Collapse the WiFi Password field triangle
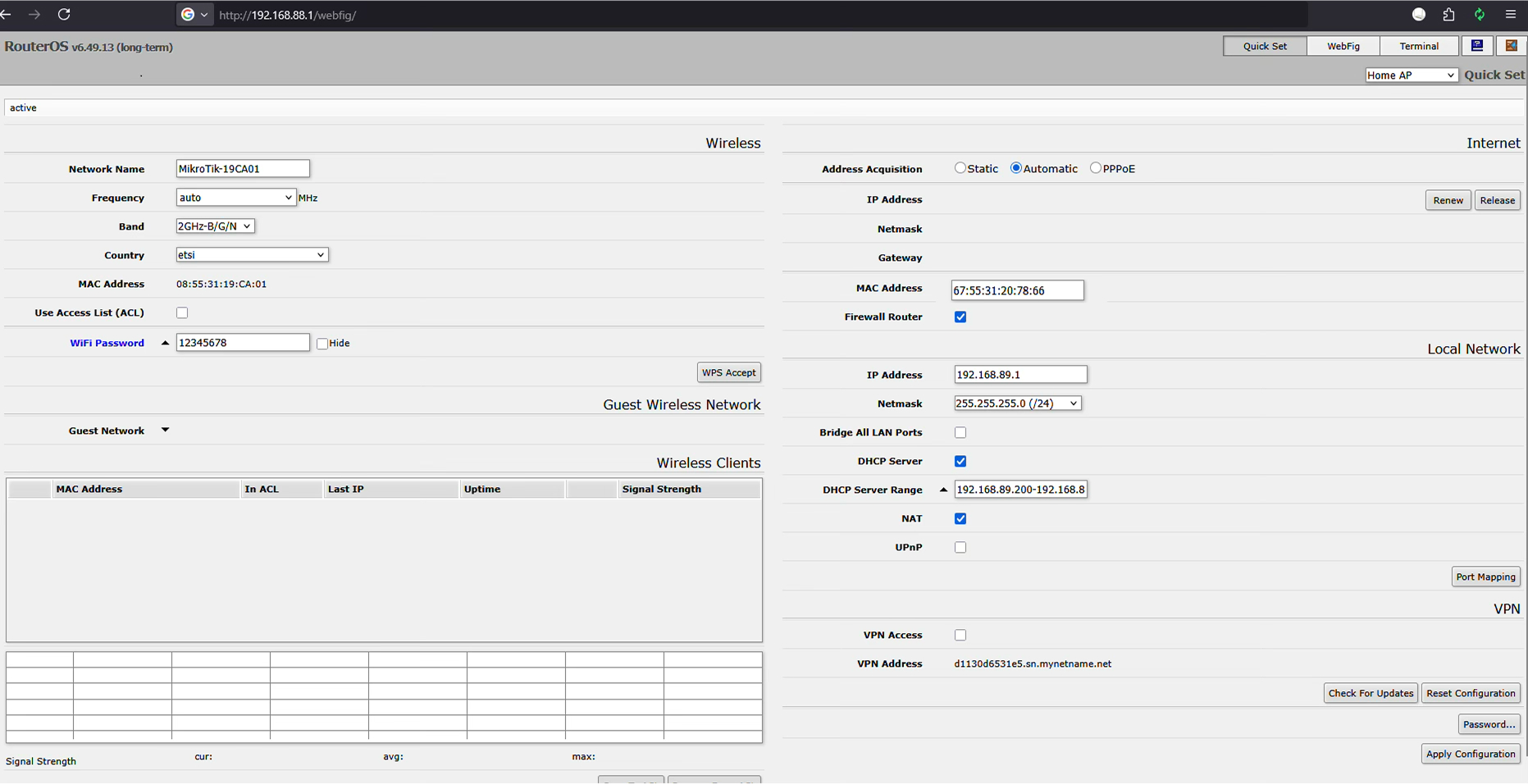Image resolution: width=1528 pixels, height=784 pixels. pos(165,343)
